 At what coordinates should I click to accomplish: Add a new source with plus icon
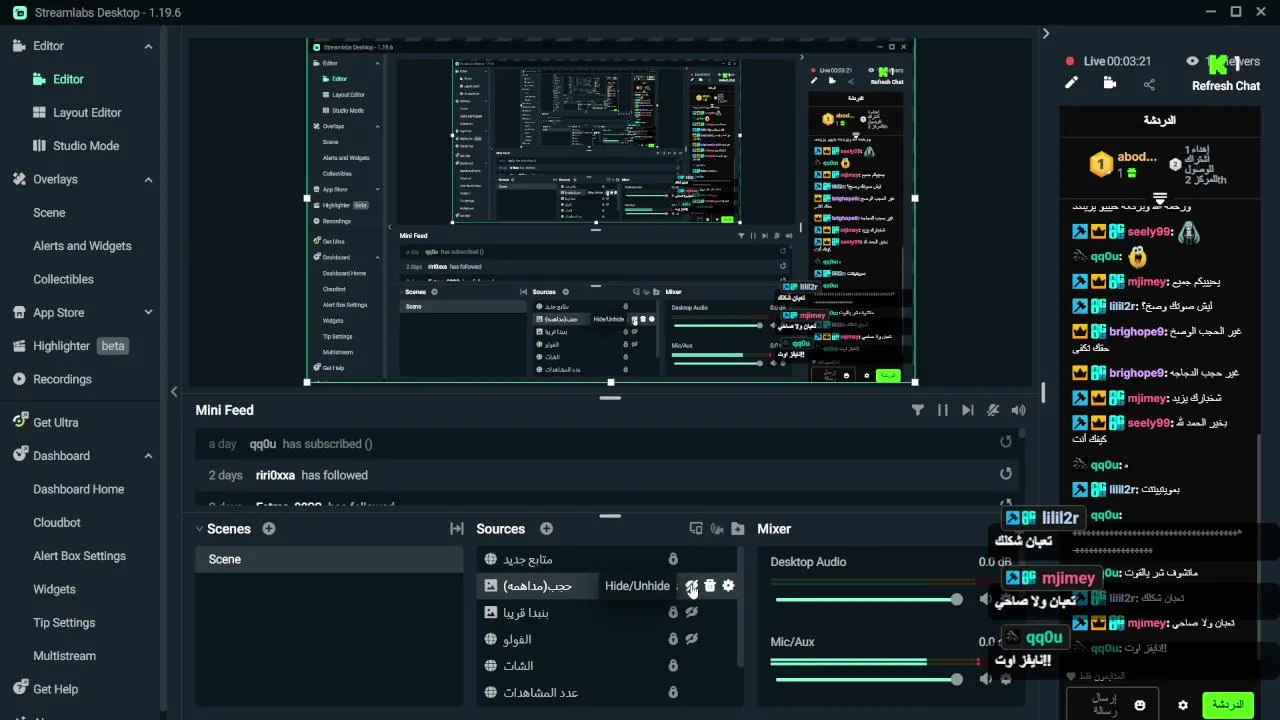pos(546,529)
